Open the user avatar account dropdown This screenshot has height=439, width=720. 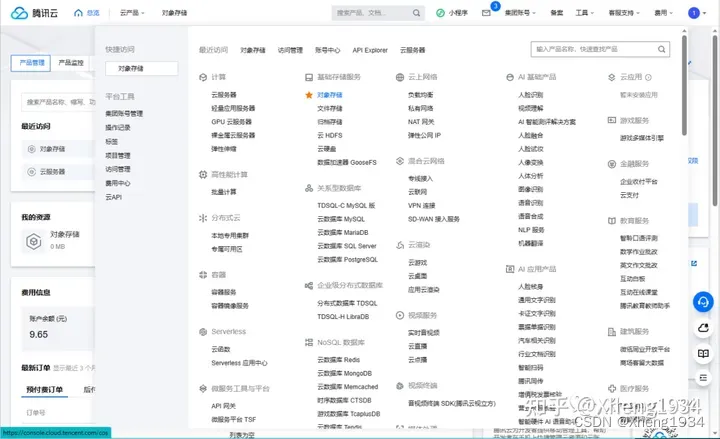pyautogui.click(x=697, y=13)
